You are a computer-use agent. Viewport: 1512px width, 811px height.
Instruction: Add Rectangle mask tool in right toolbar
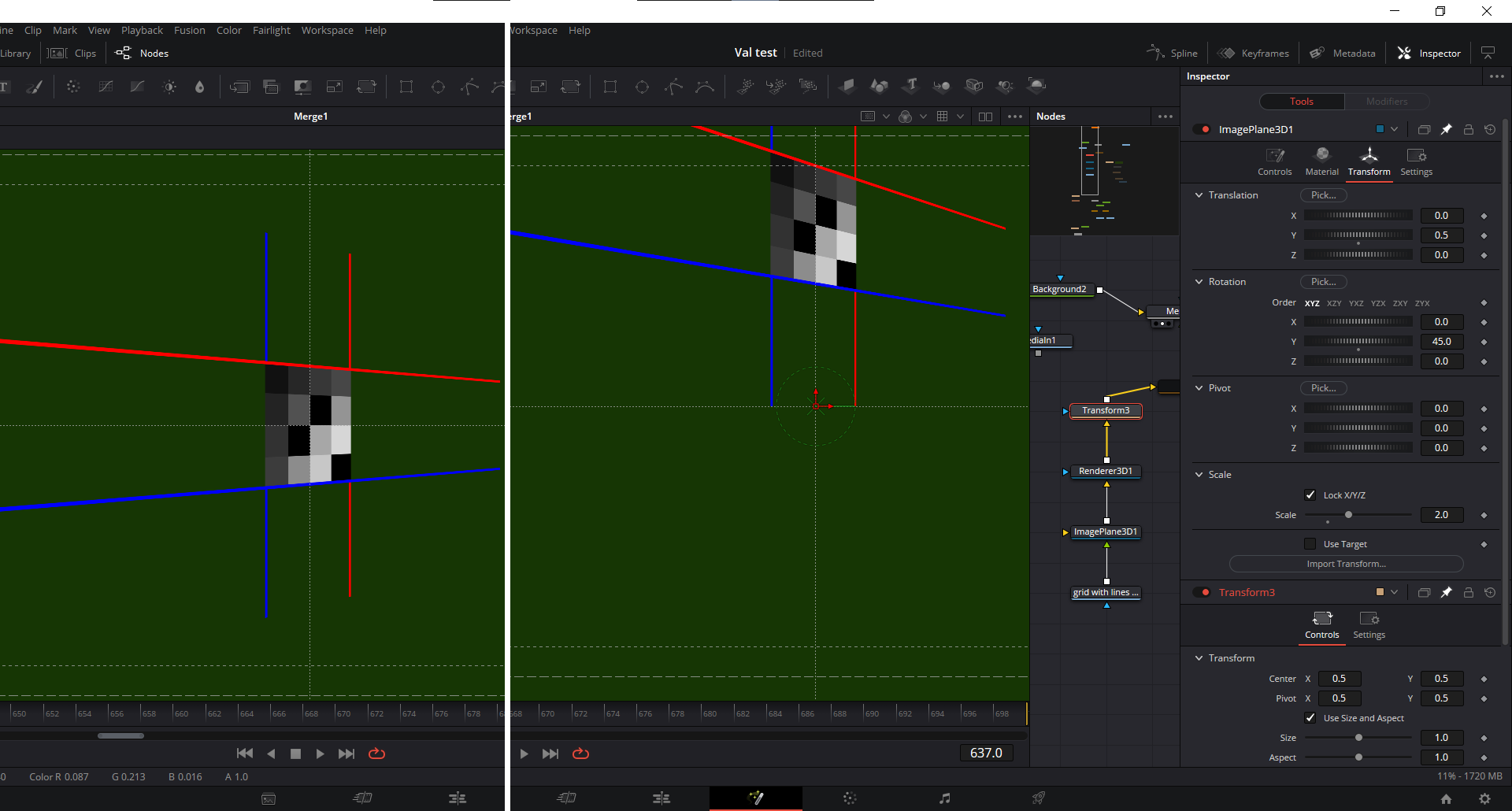point(610,87)
